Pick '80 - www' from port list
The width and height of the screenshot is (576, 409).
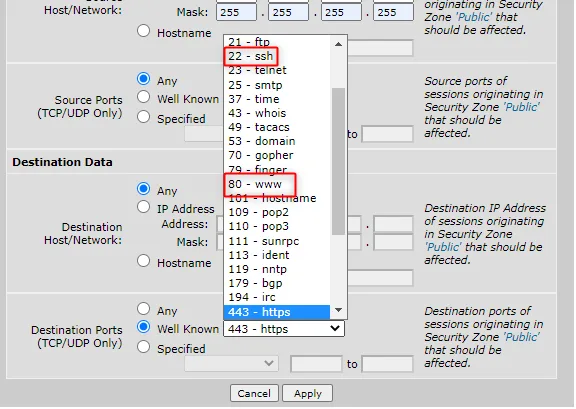pos(277,184)
